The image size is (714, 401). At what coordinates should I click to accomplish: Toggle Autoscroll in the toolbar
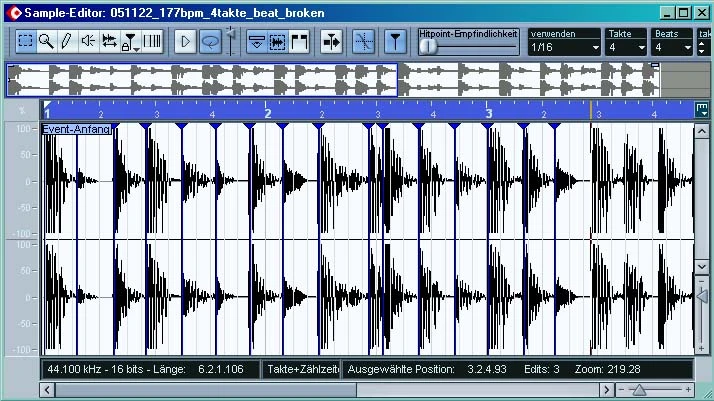point(331,42)
